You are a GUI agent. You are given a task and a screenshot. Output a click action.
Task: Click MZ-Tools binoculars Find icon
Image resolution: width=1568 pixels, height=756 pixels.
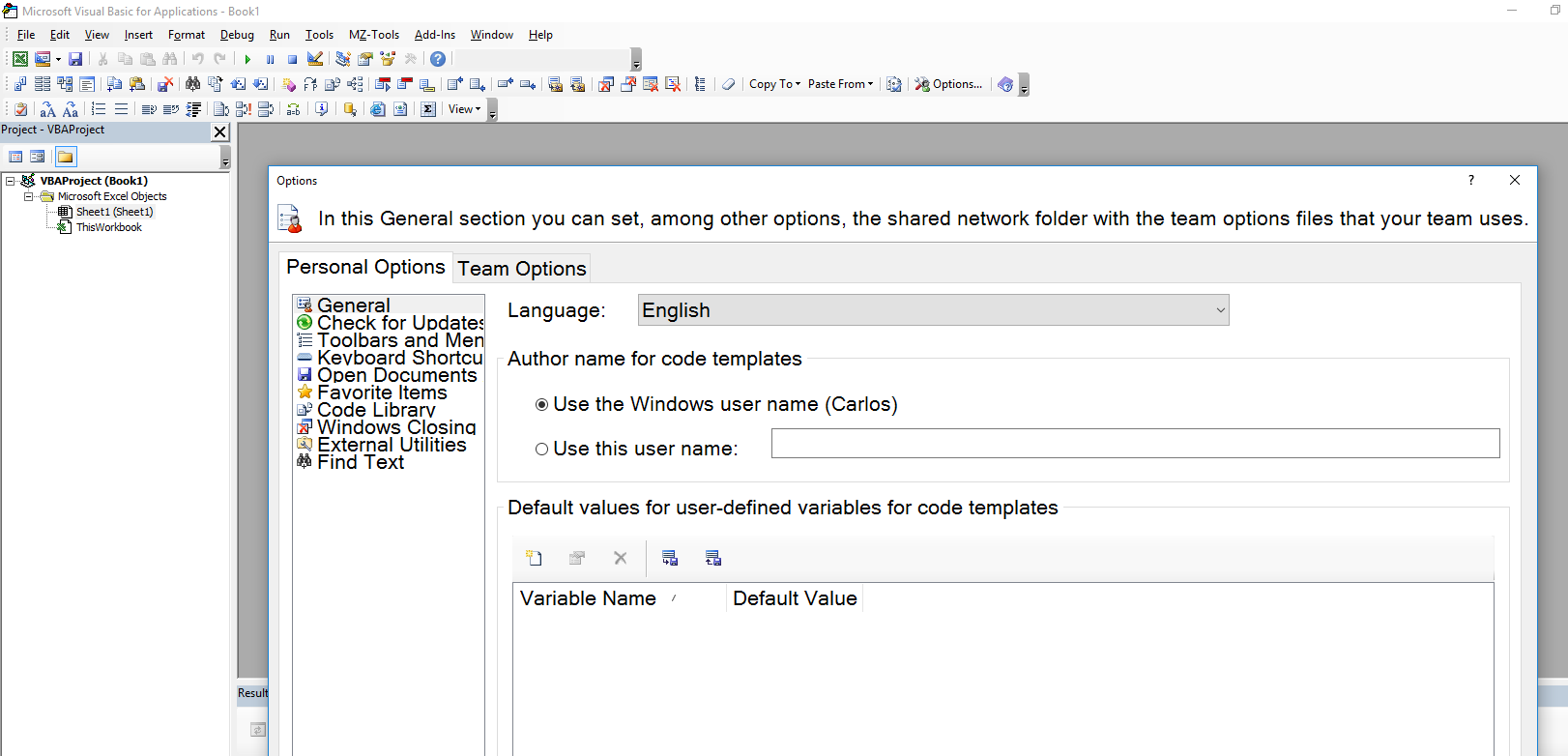192,84
